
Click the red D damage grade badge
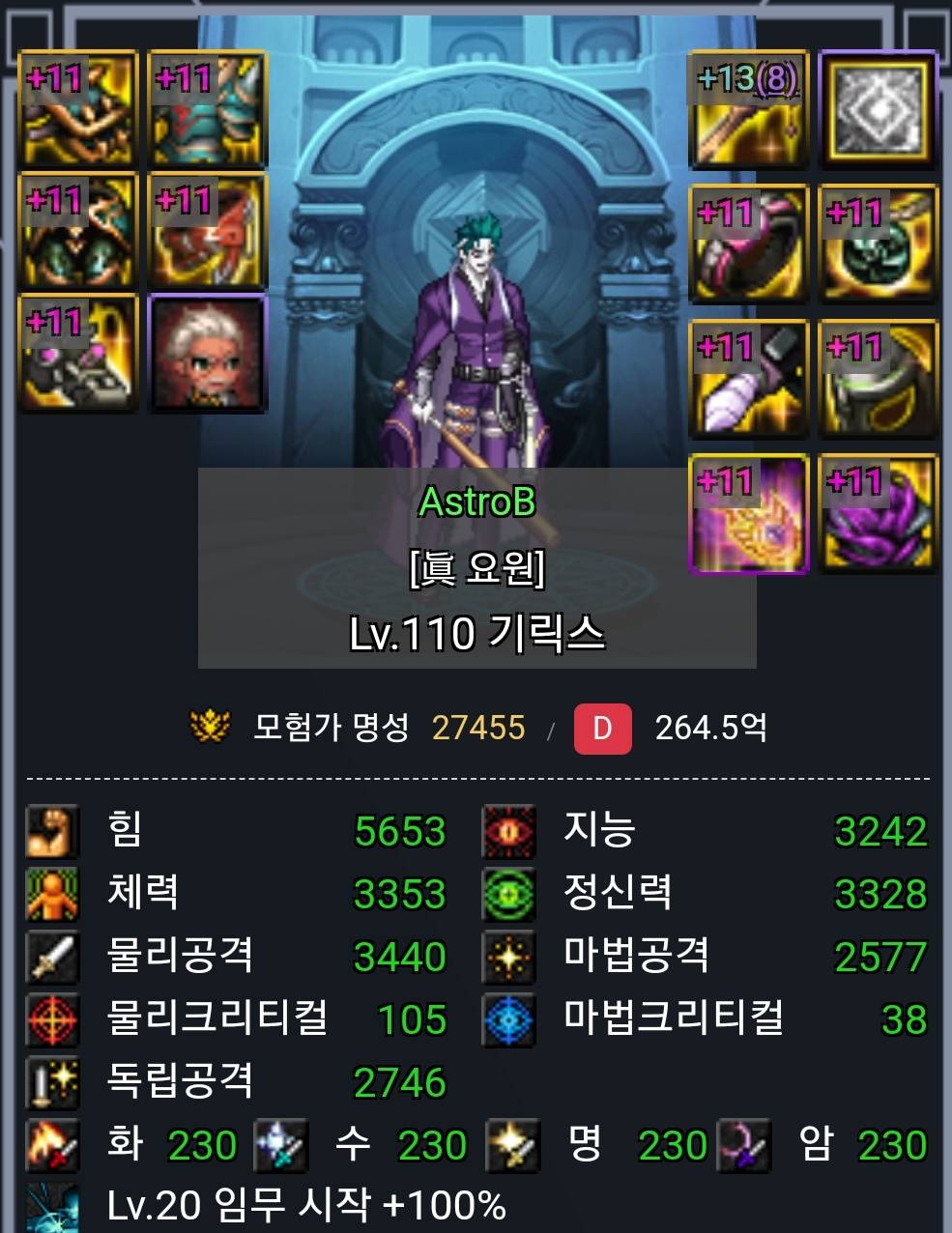pyautogui.click(x=602, y=729)
